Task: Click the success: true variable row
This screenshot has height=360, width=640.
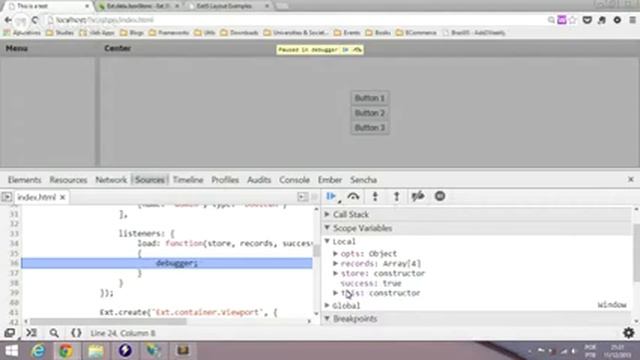Action: point(371,283)
